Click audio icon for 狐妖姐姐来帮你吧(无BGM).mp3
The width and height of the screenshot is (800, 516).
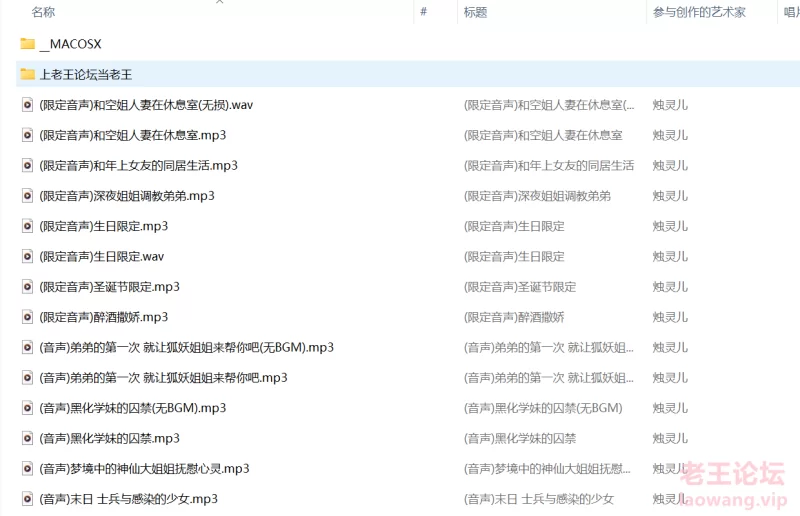pyautogui.click(x=28, y=348)
